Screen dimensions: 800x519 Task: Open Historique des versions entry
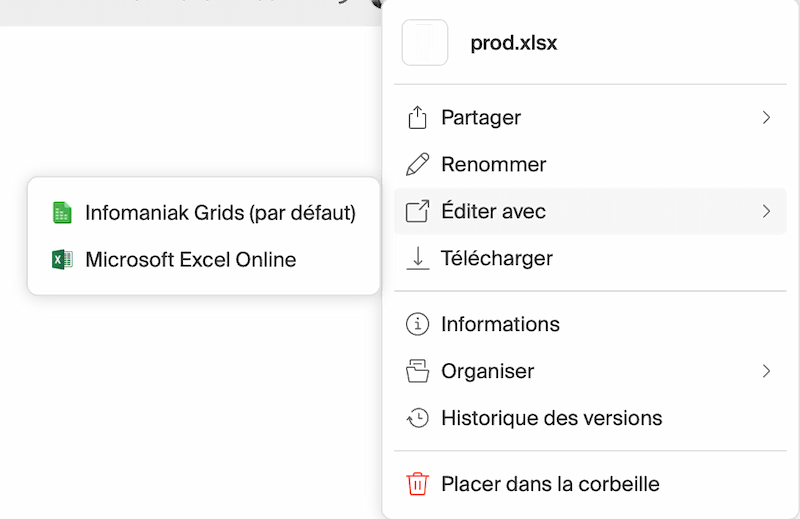[x=551, y=417]
